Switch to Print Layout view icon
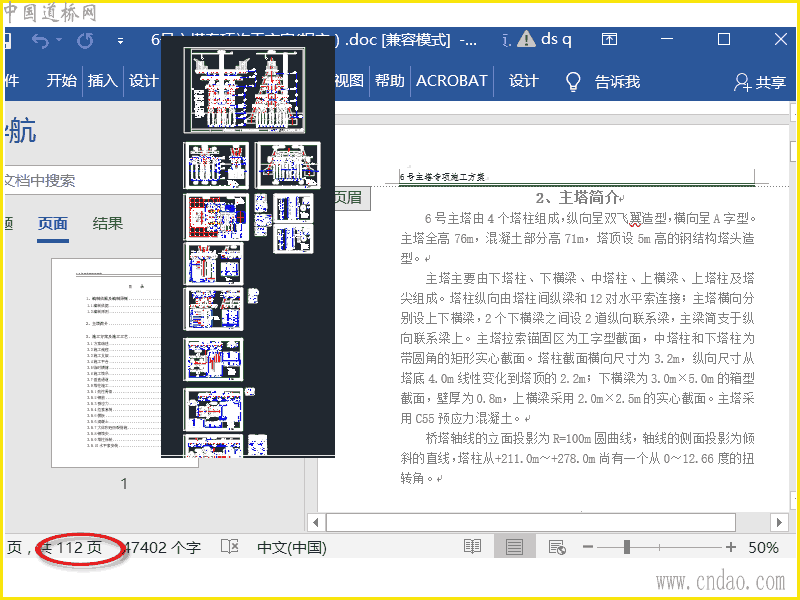Screen dimensions: 800x600 point(514,547)
